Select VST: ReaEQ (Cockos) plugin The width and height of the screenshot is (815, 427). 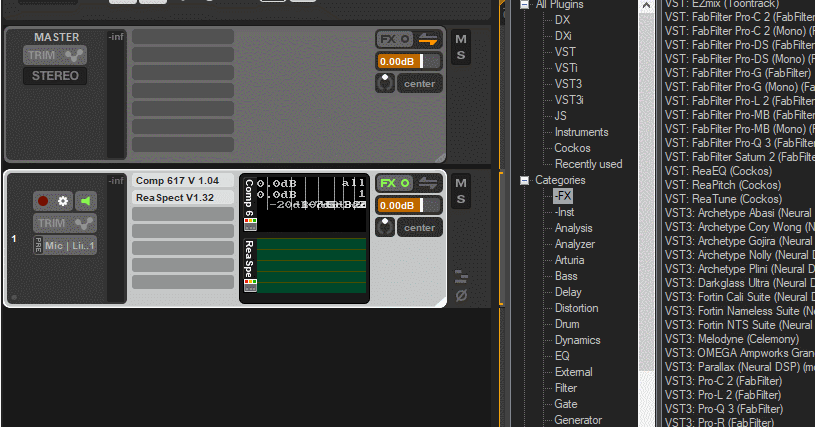[x=718, y=171]
